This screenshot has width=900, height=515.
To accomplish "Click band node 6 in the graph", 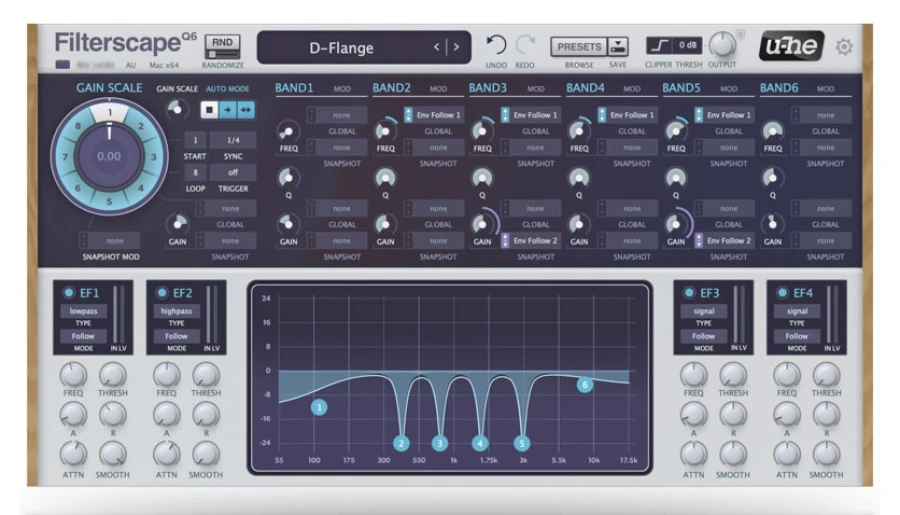I will [x=585, y=385].
